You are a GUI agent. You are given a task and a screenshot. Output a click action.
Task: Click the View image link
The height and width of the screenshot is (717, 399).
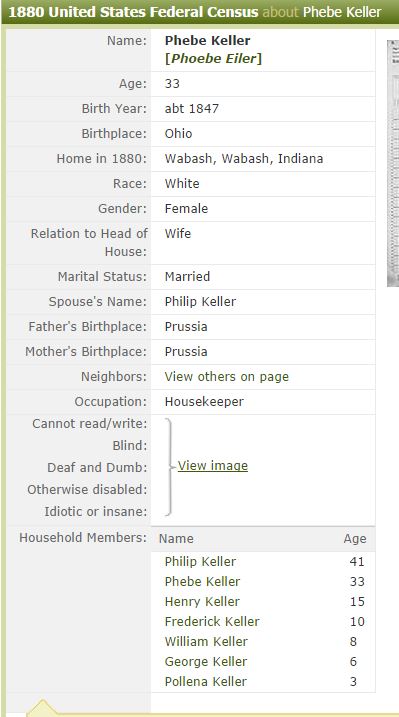click(213, 466)
